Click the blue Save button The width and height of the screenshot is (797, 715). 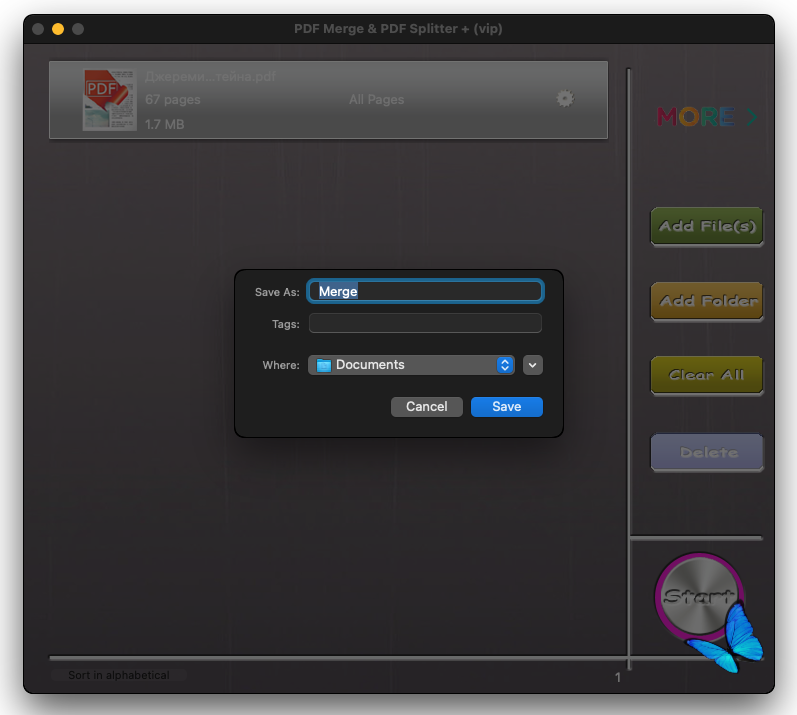pos(507,407)
